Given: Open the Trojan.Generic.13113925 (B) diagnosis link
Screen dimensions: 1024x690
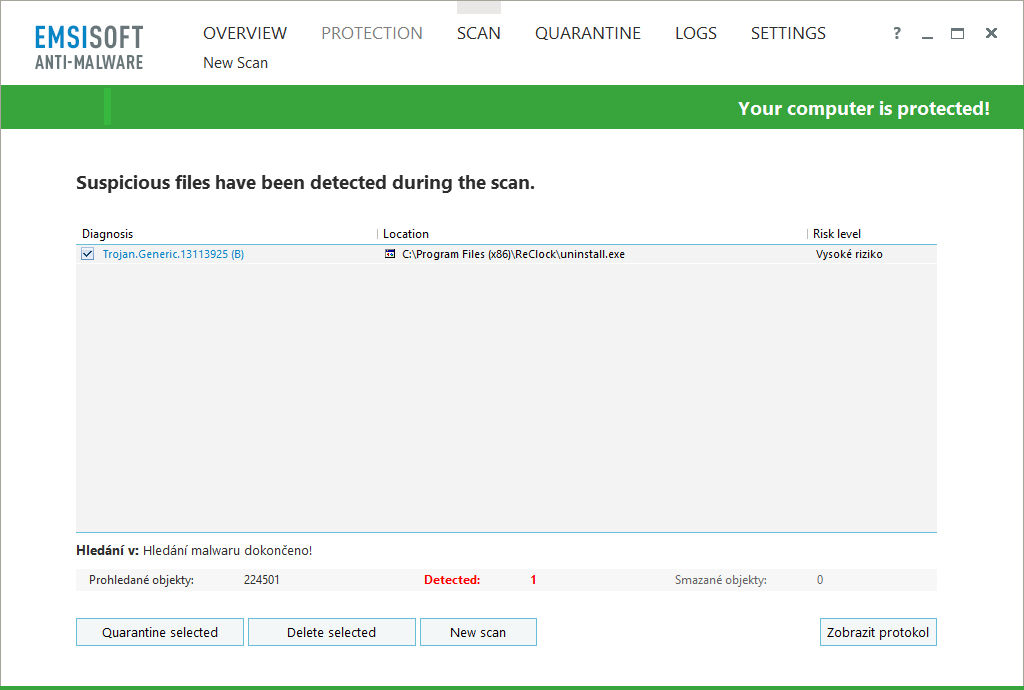Looking at the screenshot, I should (x=173, y=254).
